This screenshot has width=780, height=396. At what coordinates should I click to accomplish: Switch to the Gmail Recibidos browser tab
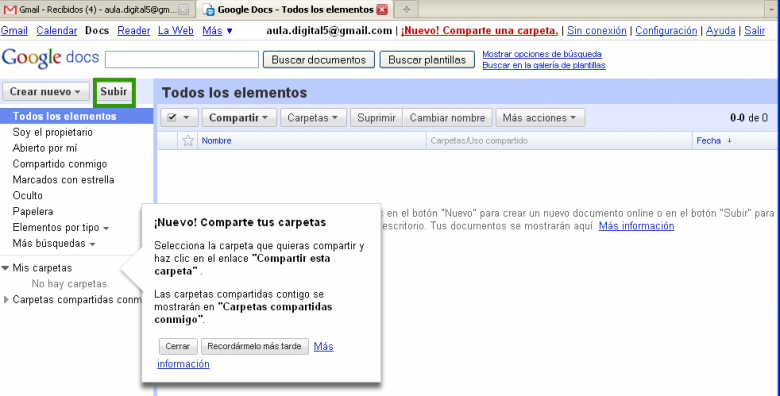tap(97, 9)
